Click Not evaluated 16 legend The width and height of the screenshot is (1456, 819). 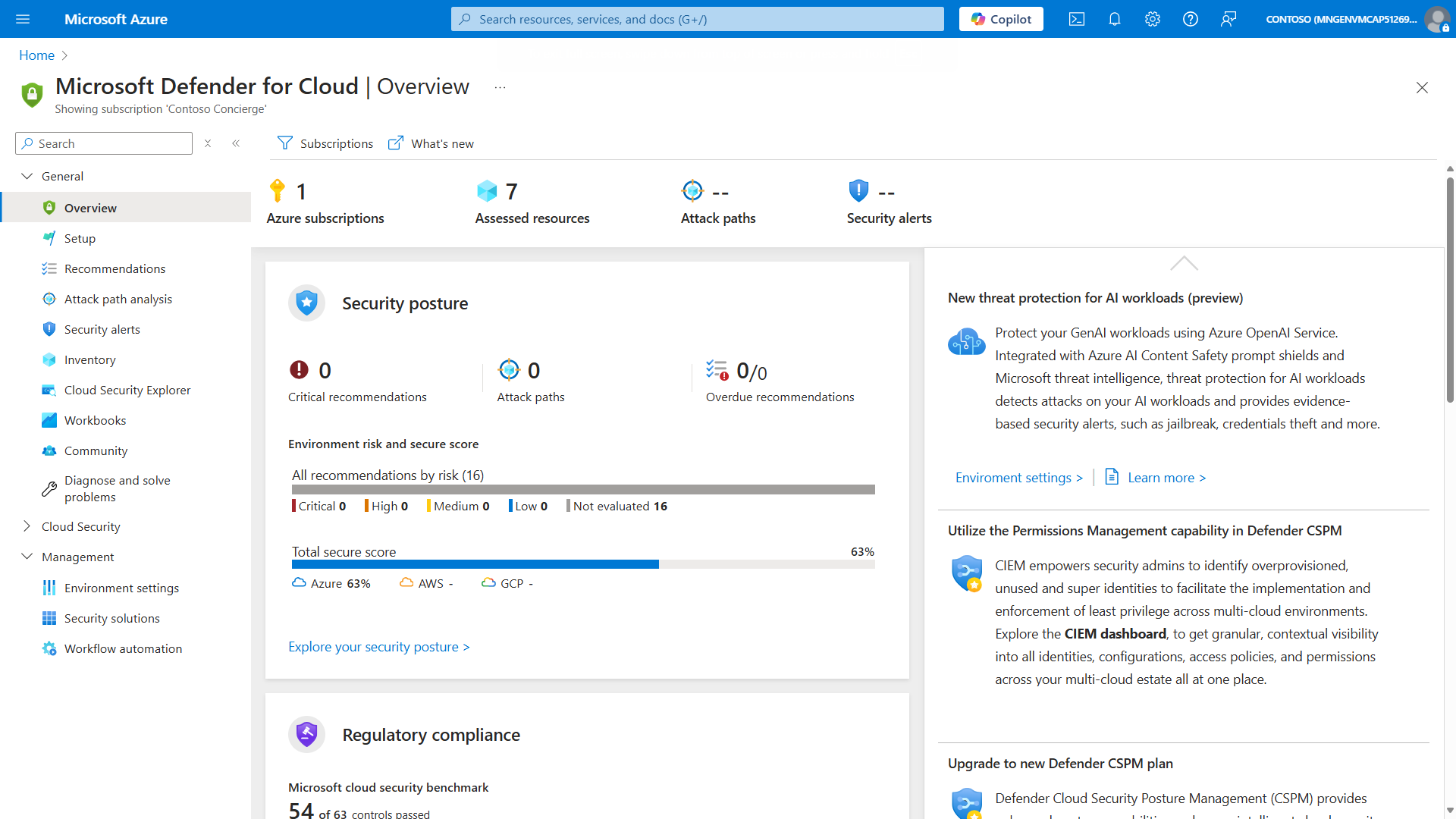617,506
